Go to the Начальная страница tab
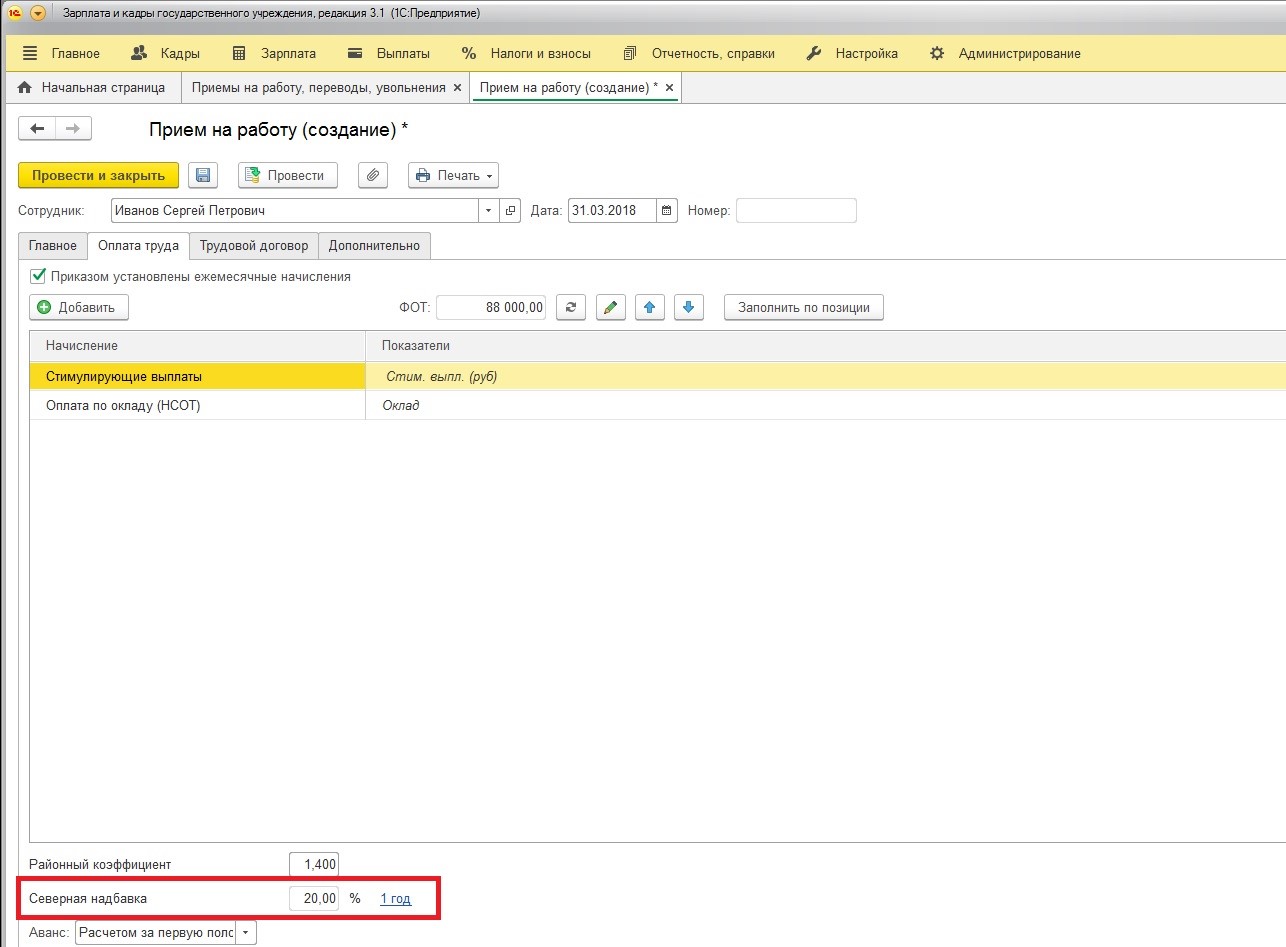The height and width of the screenshot is (947, 1286). tap(92, 88)
